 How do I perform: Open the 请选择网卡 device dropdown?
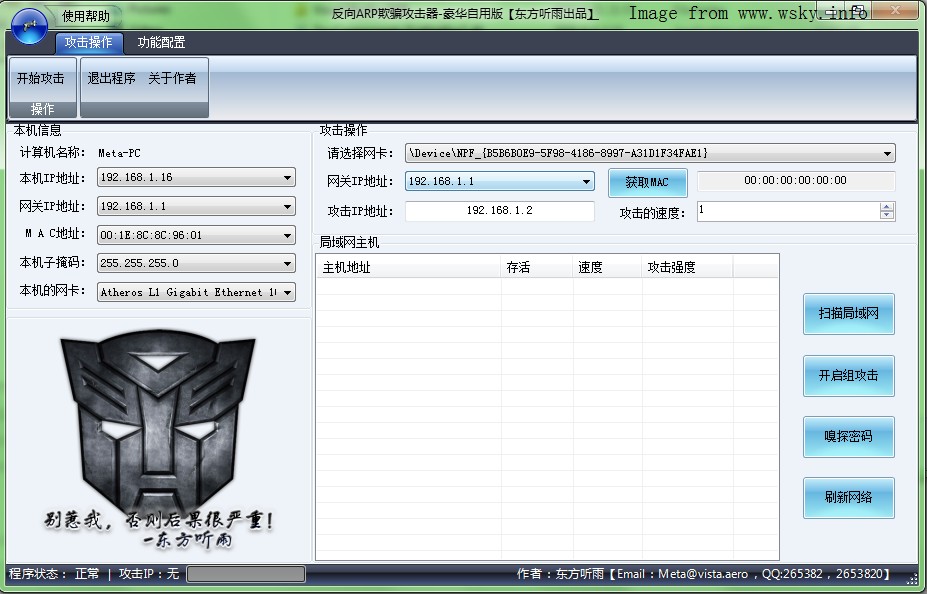click(650, 153)
